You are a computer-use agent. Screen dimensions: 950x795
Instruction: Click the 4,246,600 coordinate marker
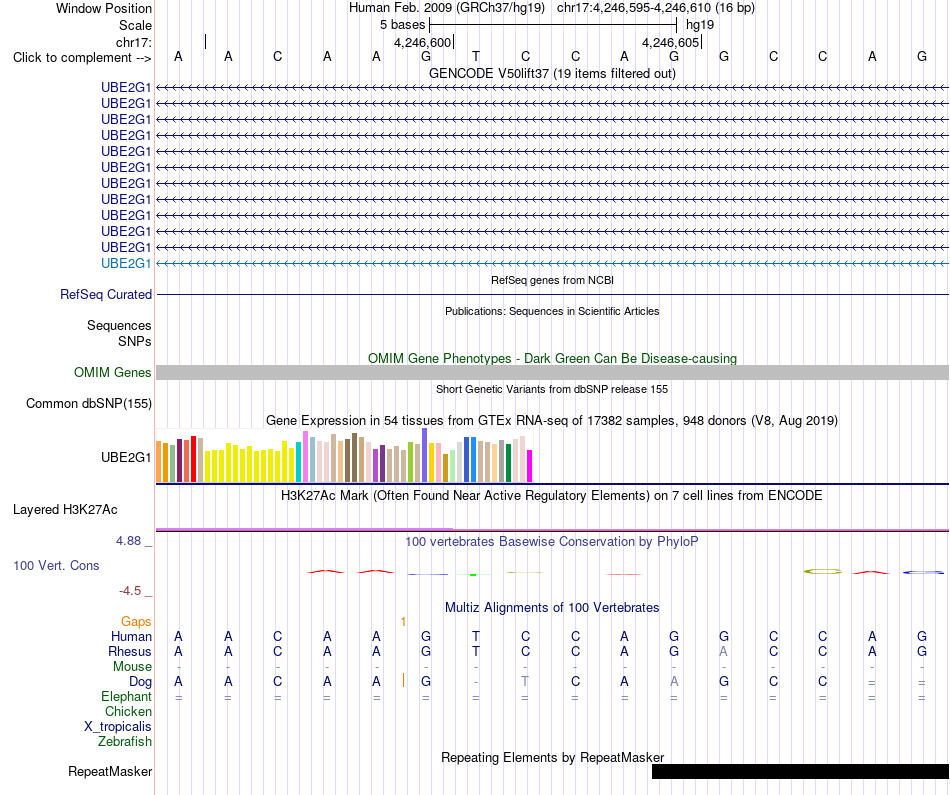[x=423, y=42]
